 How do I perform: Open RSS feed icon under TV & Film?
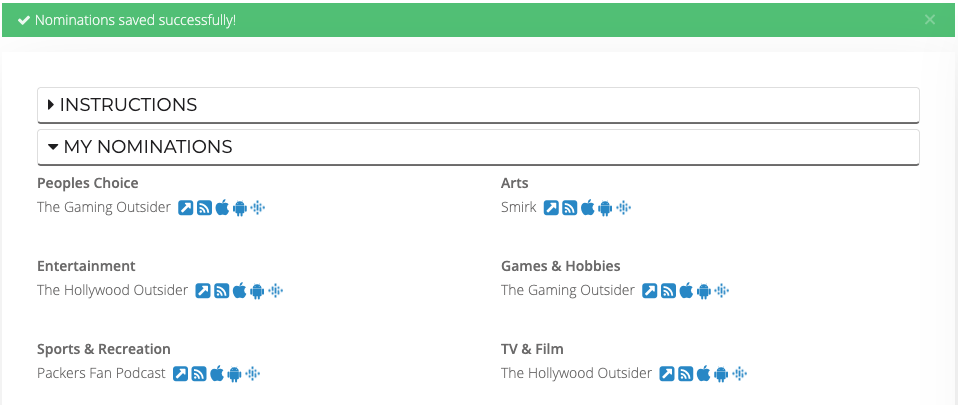pyautogui.click(x=686, y=374)
